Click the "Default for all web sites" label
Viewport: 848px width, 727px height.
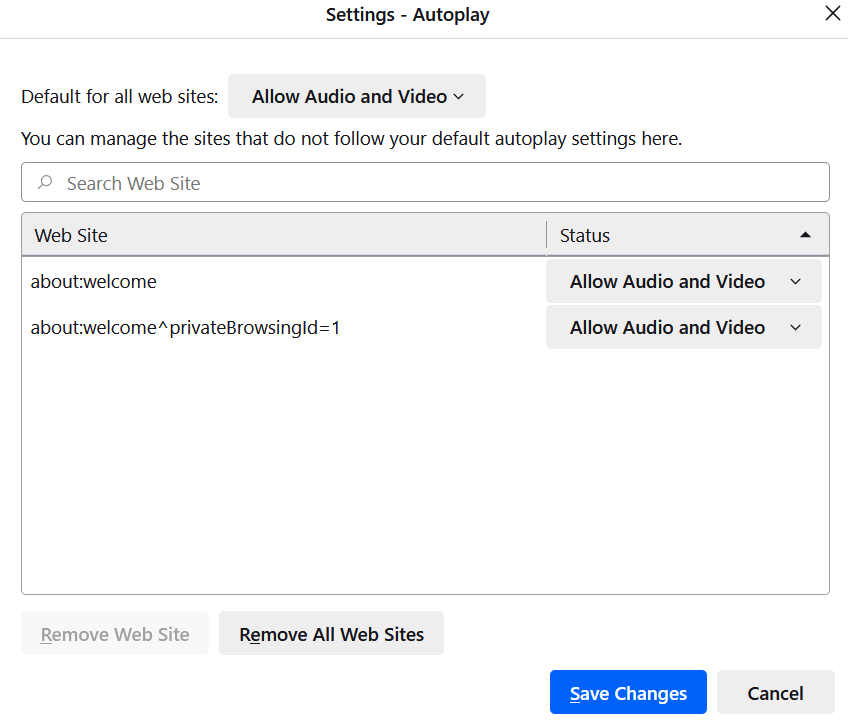[119, 97]
